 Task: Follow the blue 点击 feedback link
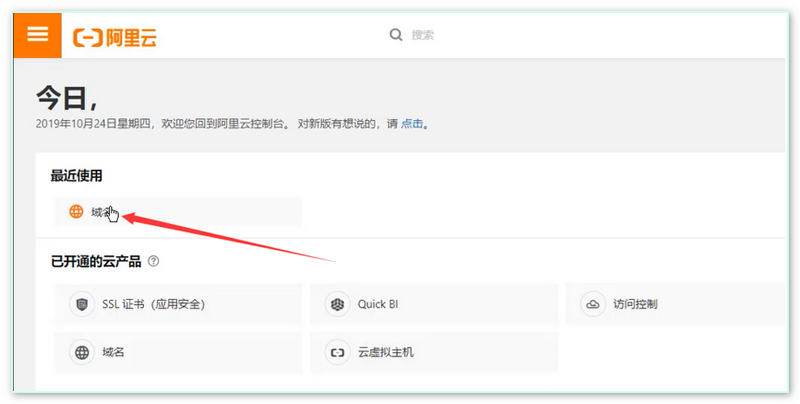point(411,124)
